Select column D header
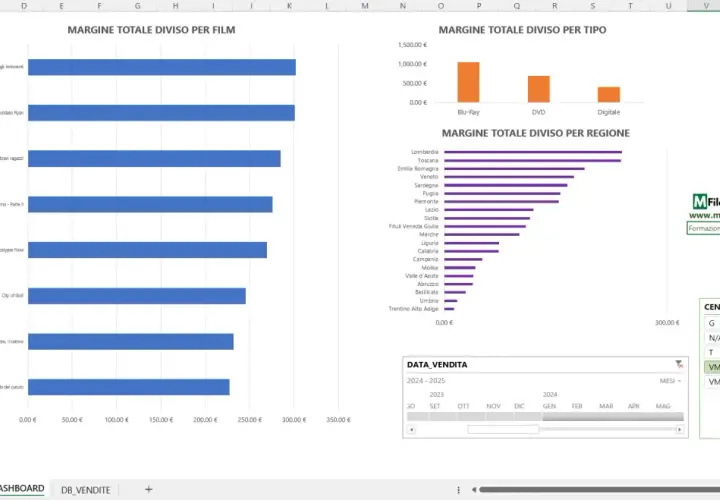The image size is (720, 500). 24,6
